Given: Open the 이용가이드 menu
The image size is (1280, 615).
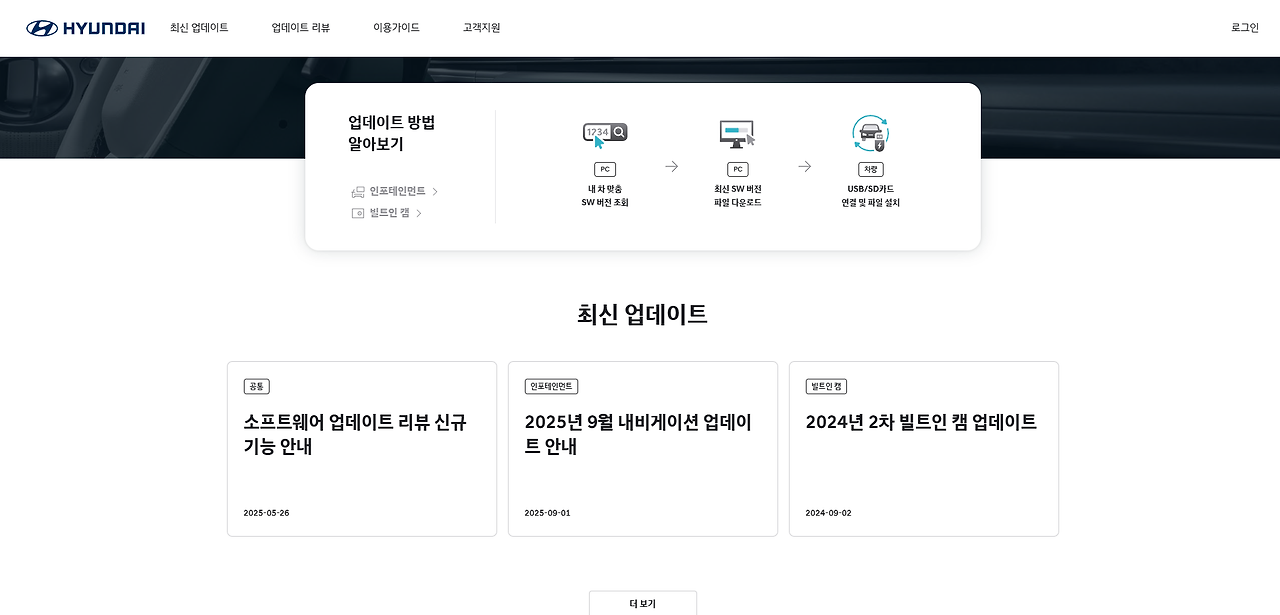Looking at the screenshot, I should 396,28.
